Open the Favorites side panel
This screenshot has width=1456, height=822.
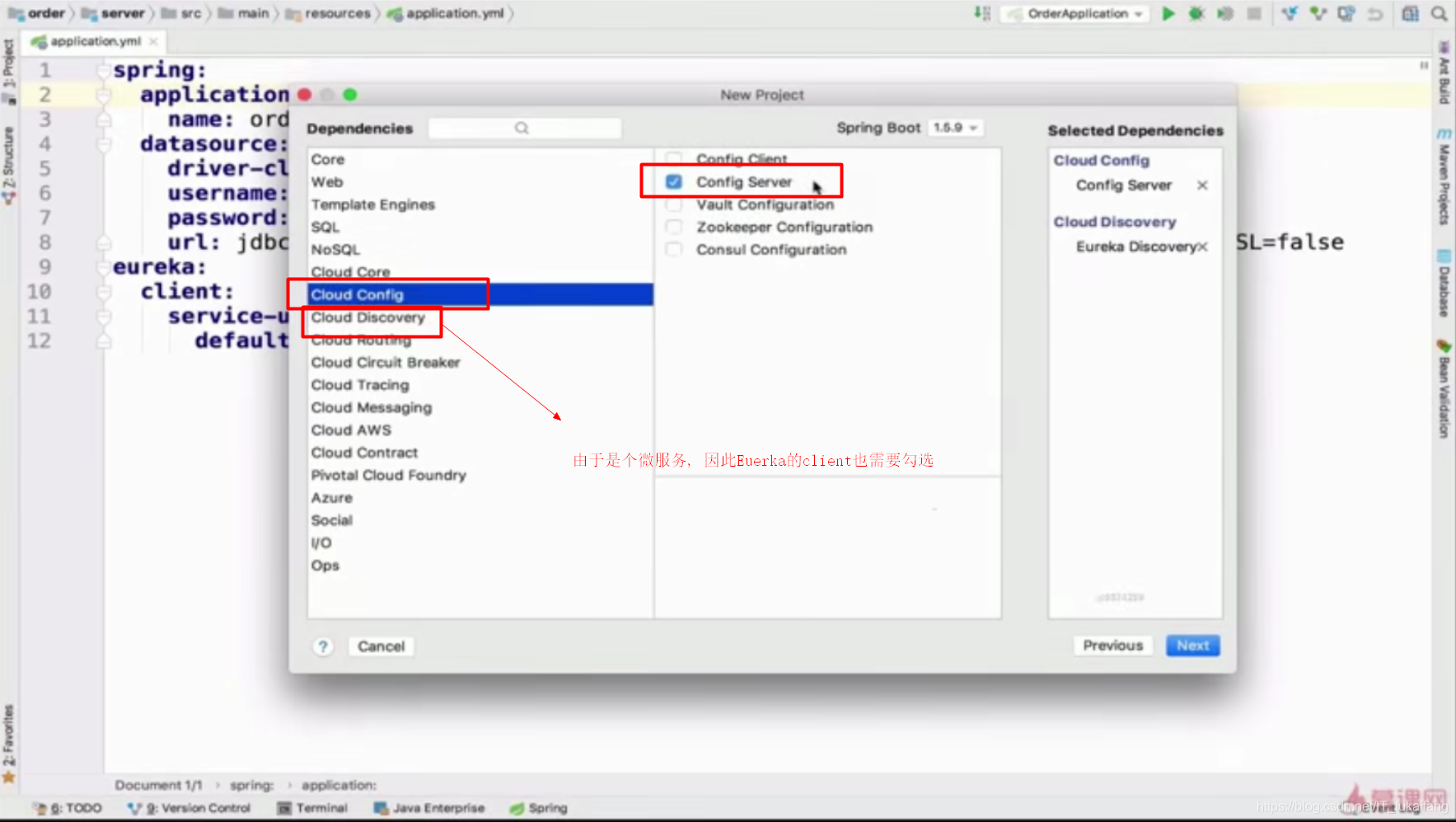pos(8,742)
